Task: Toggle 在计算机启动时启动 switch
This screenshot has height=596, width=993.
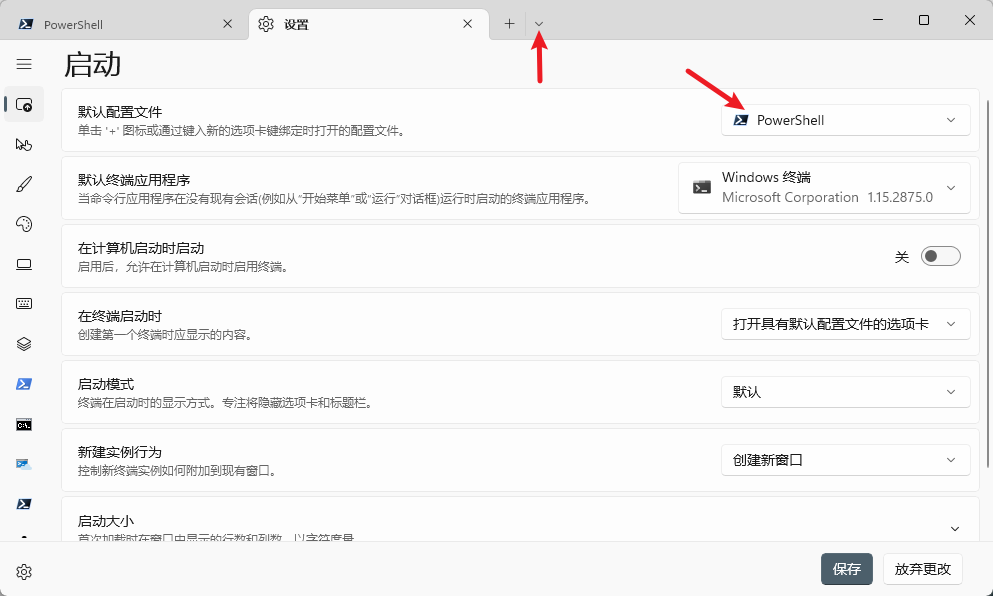Action: (x=940, y=257)
